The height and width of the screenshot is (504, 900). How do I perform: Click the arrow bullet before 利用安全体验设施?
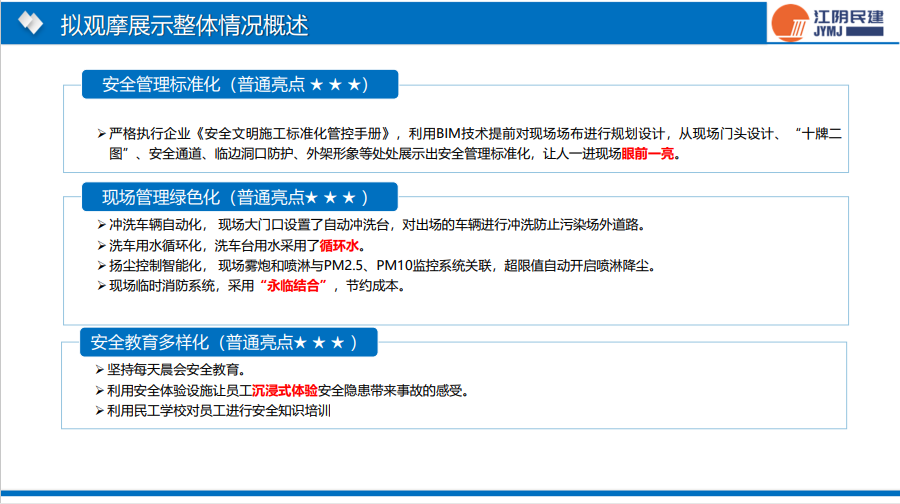click(99, 390)
